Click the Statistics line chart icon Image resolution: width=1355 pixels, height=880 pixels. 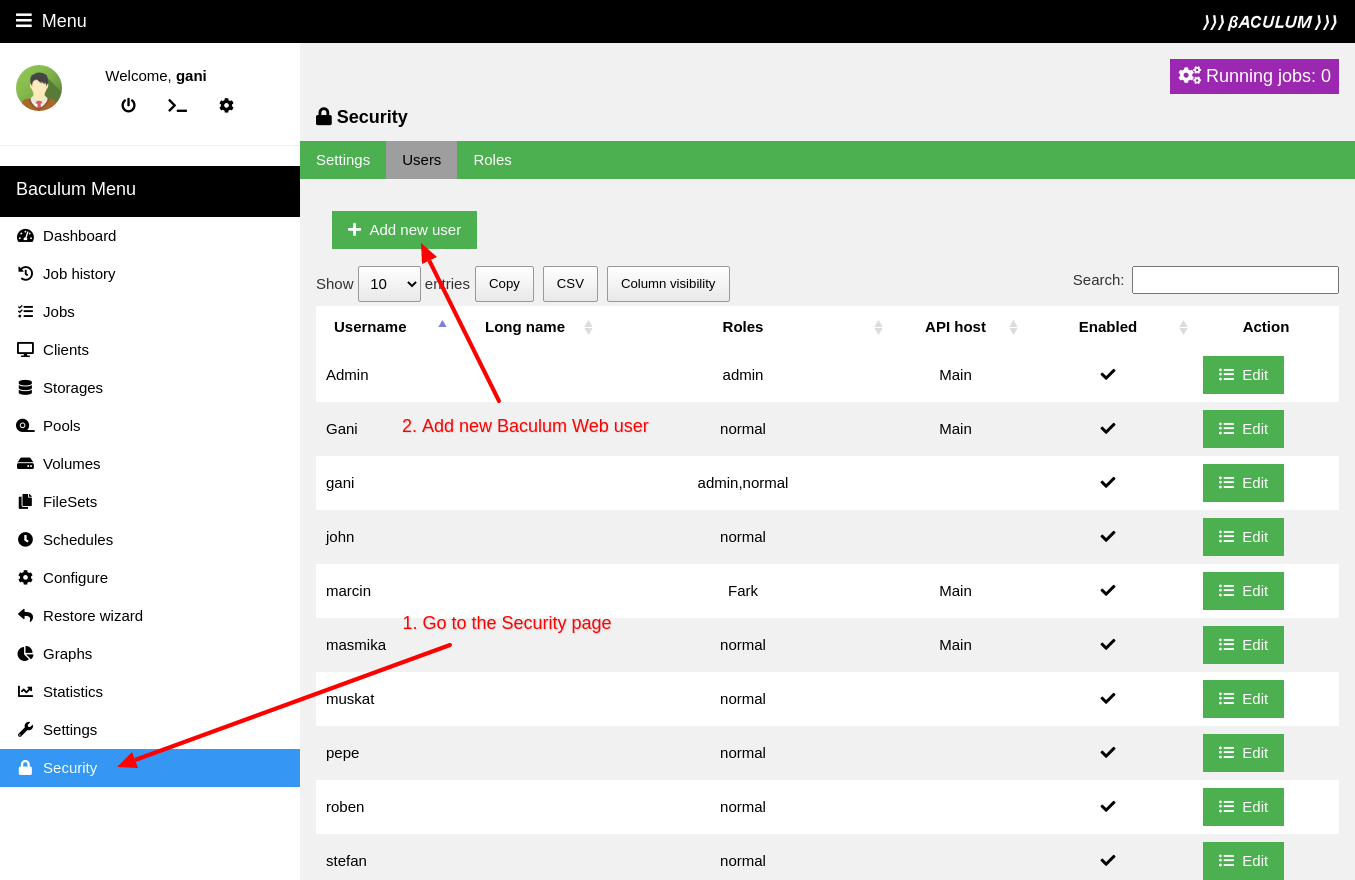(25, 692)
